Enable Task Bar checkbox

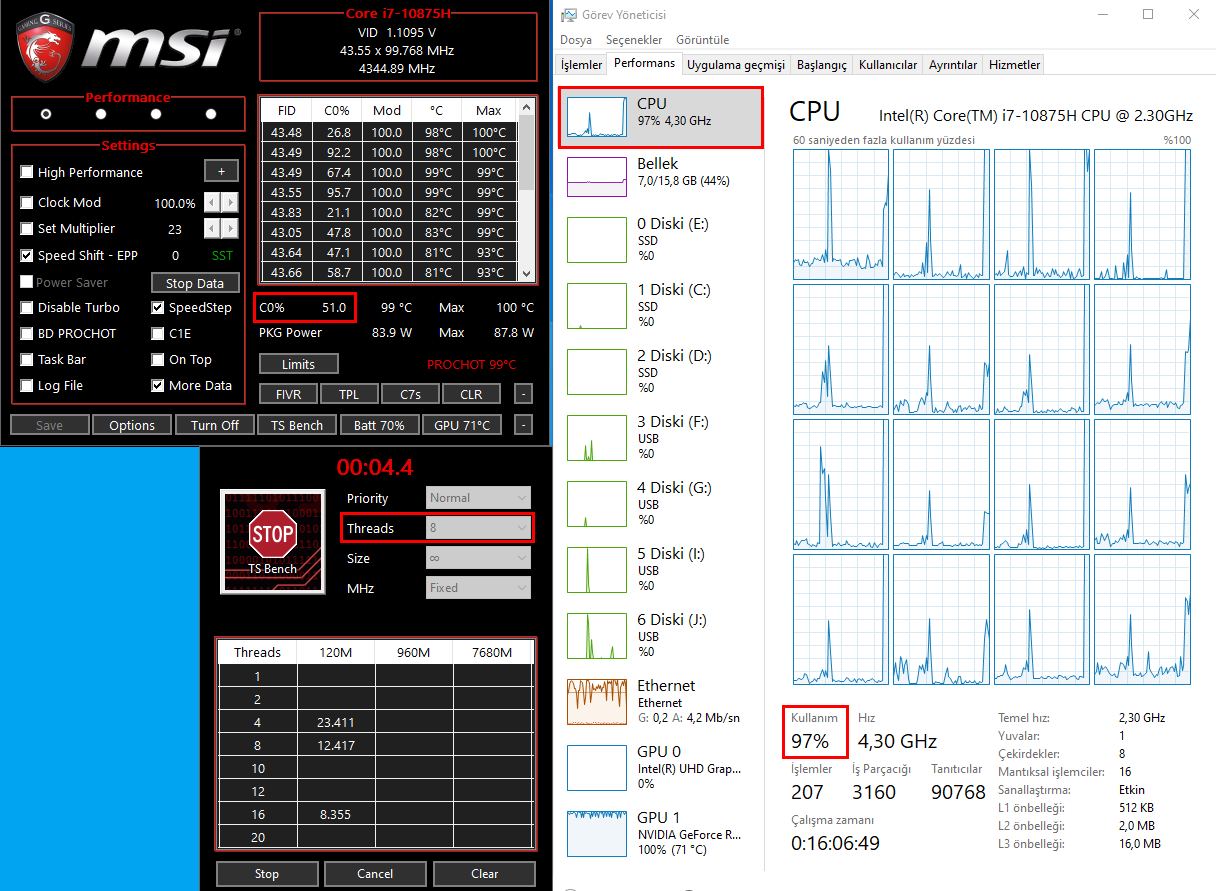tap(27, 359)
